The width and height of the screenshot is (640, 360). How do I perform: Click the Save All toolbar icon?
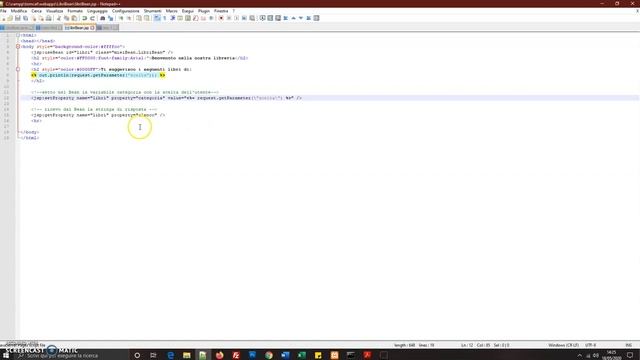[25, 18]
